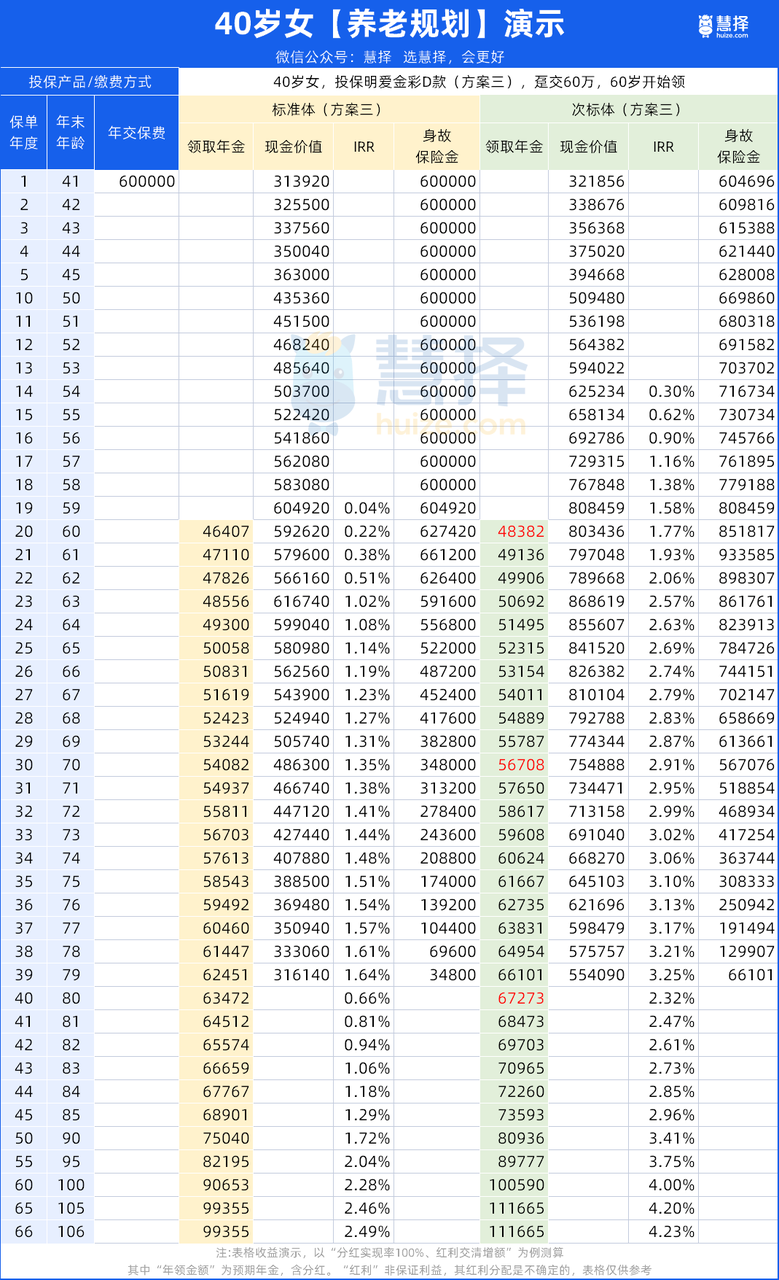Click the red annuity value 67273
This screenshot has width=779, height=1280.
[519, 999]
